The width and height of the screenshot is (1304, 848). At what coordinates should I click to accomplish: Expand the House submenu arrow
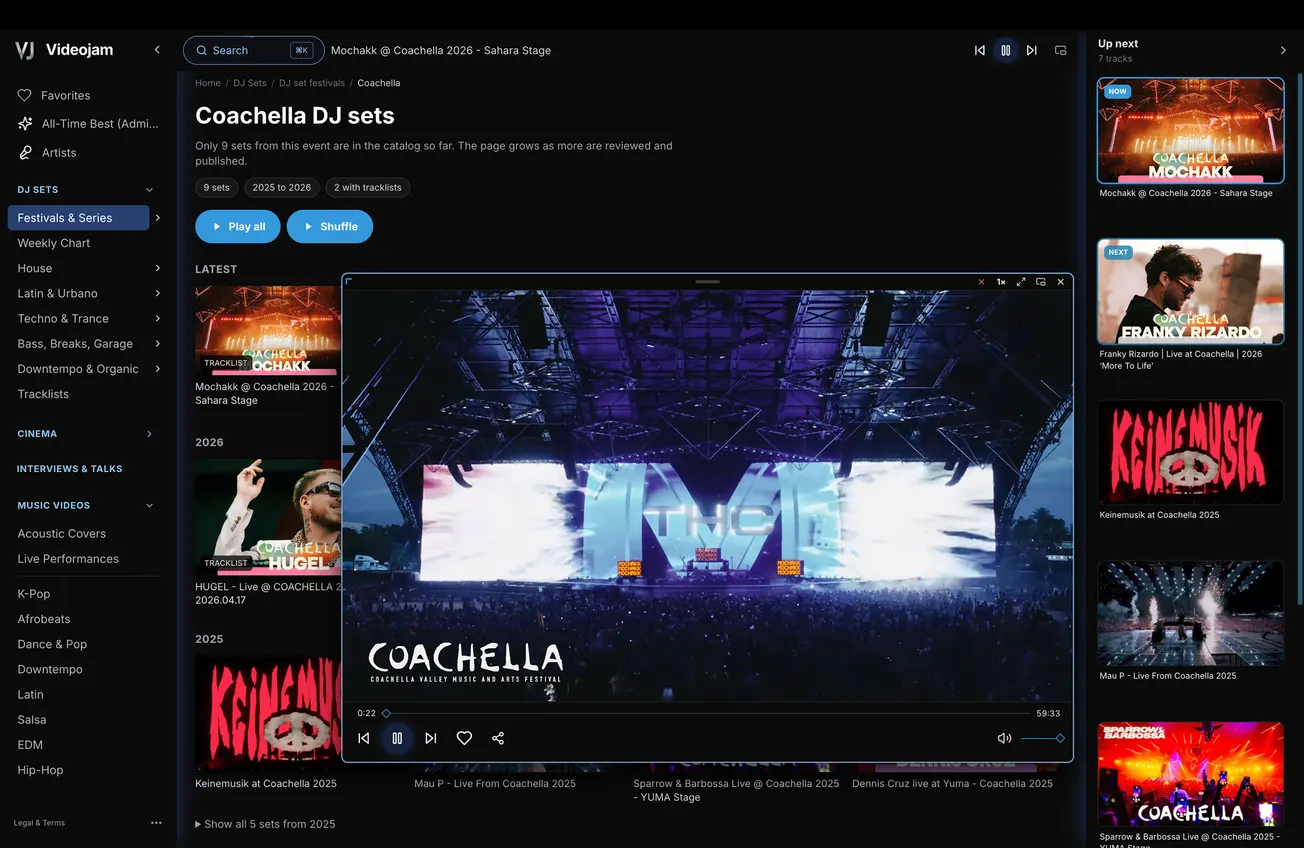tap(158, 268)
